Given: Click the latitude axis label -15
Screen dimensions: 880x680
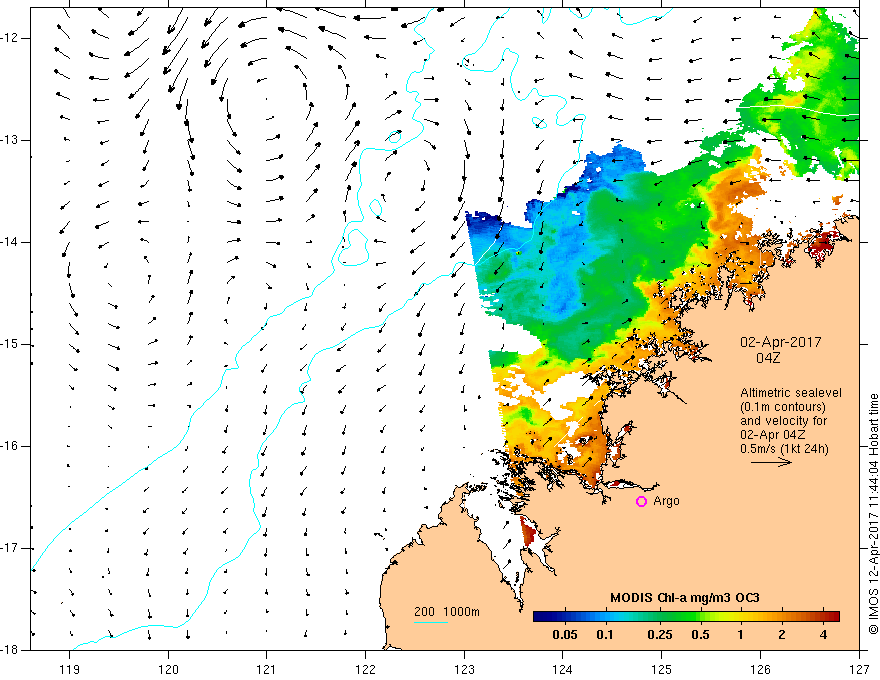Looking at the screenshot, I should 10,344.
